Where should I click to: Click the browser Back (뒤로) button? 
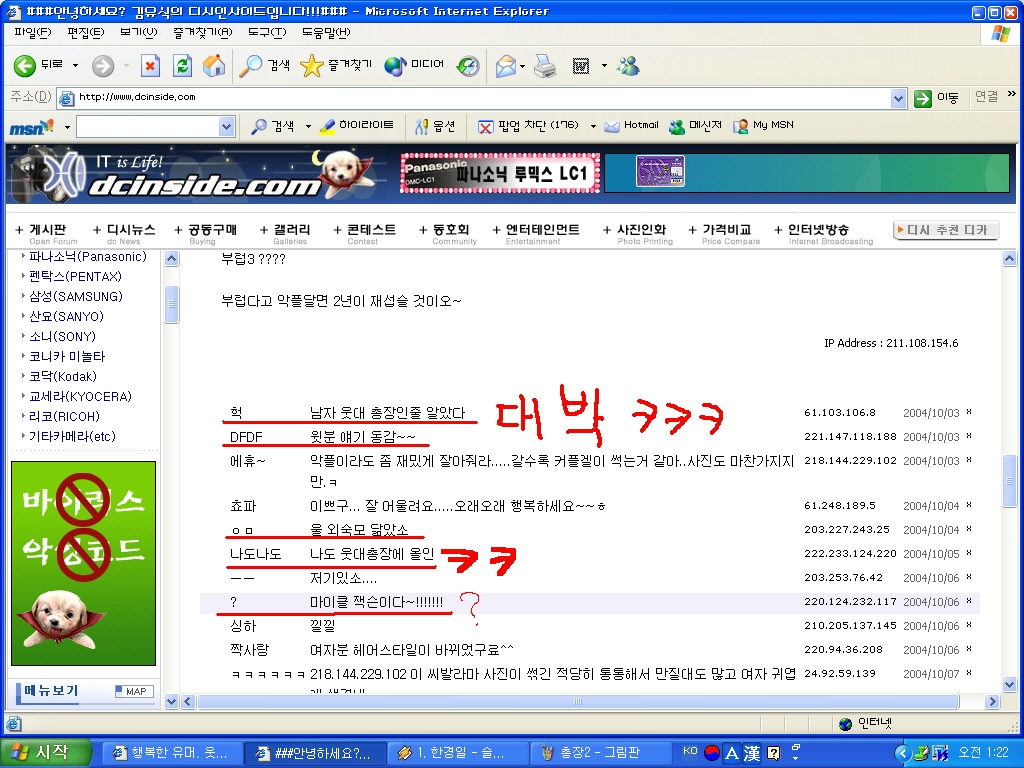pos(38,66)
